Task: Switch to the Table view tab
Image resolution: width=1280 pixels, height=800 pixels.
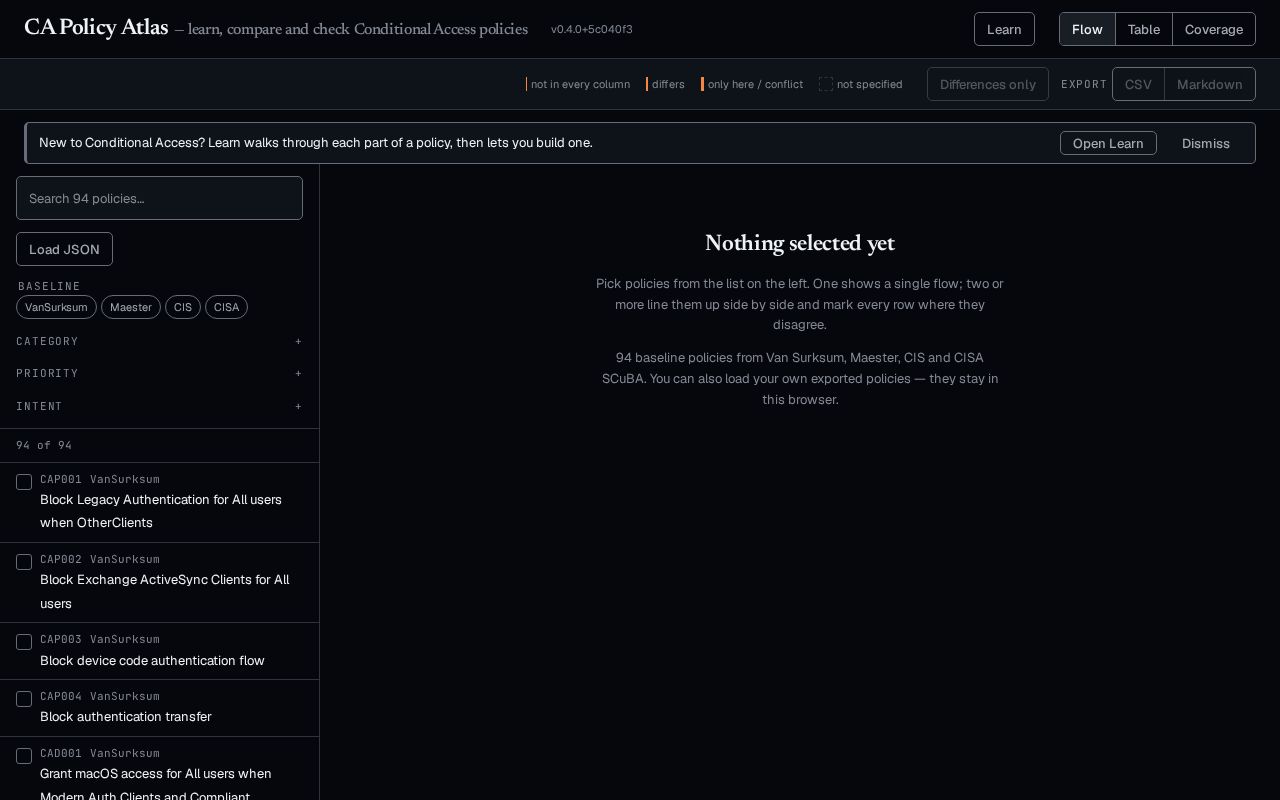Action: tap(1144, 29)
